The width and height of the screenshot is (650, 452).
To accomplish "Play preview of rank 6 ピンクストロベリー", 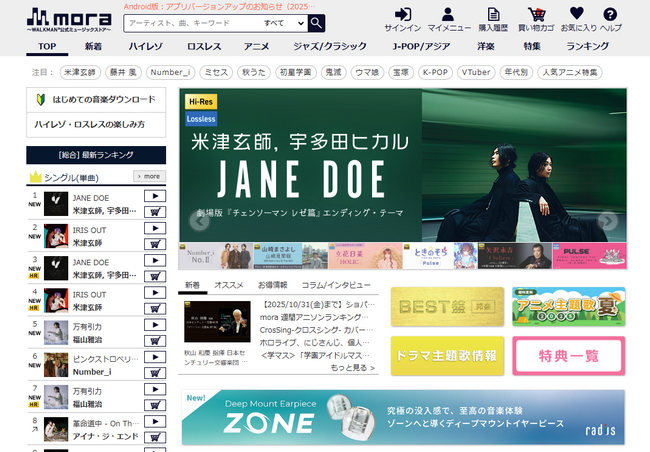I will [155, 357].
